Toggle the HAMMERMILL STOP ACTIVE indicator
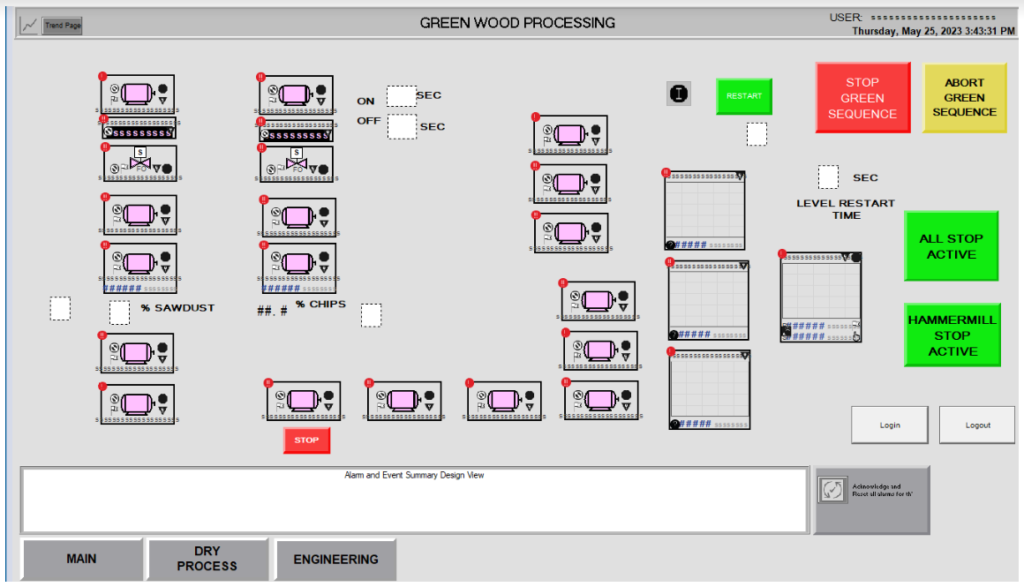 tap(952, 335)
